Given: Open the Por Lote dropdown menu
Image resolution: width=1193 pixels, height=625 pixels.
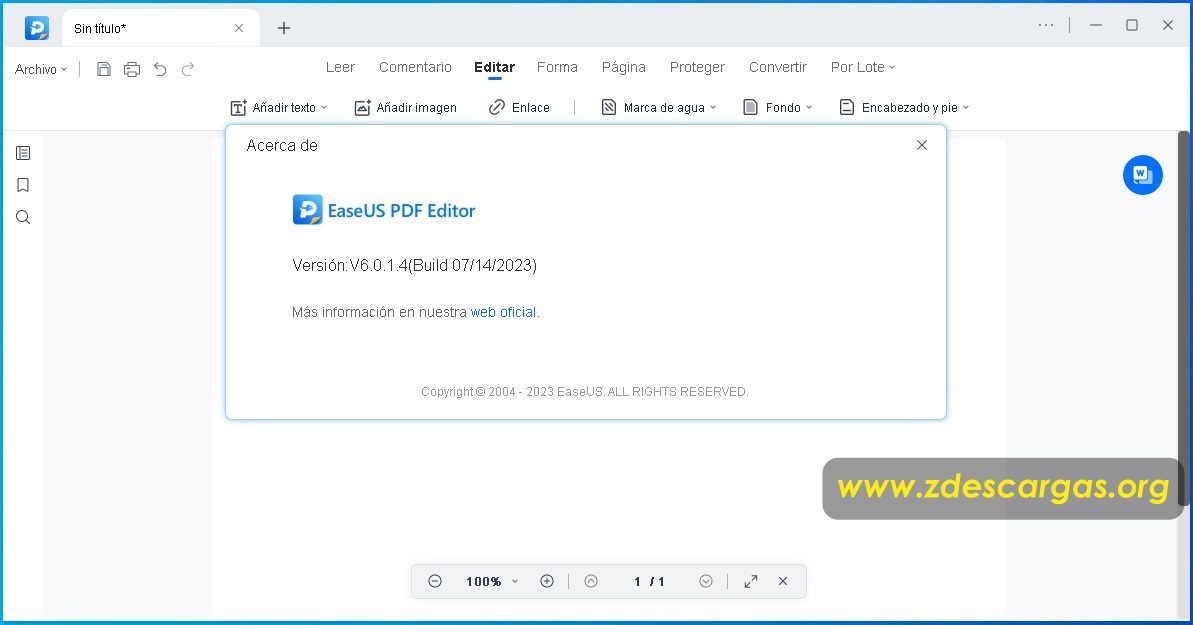Looking at the screenshot, I should tap(863, 67).
